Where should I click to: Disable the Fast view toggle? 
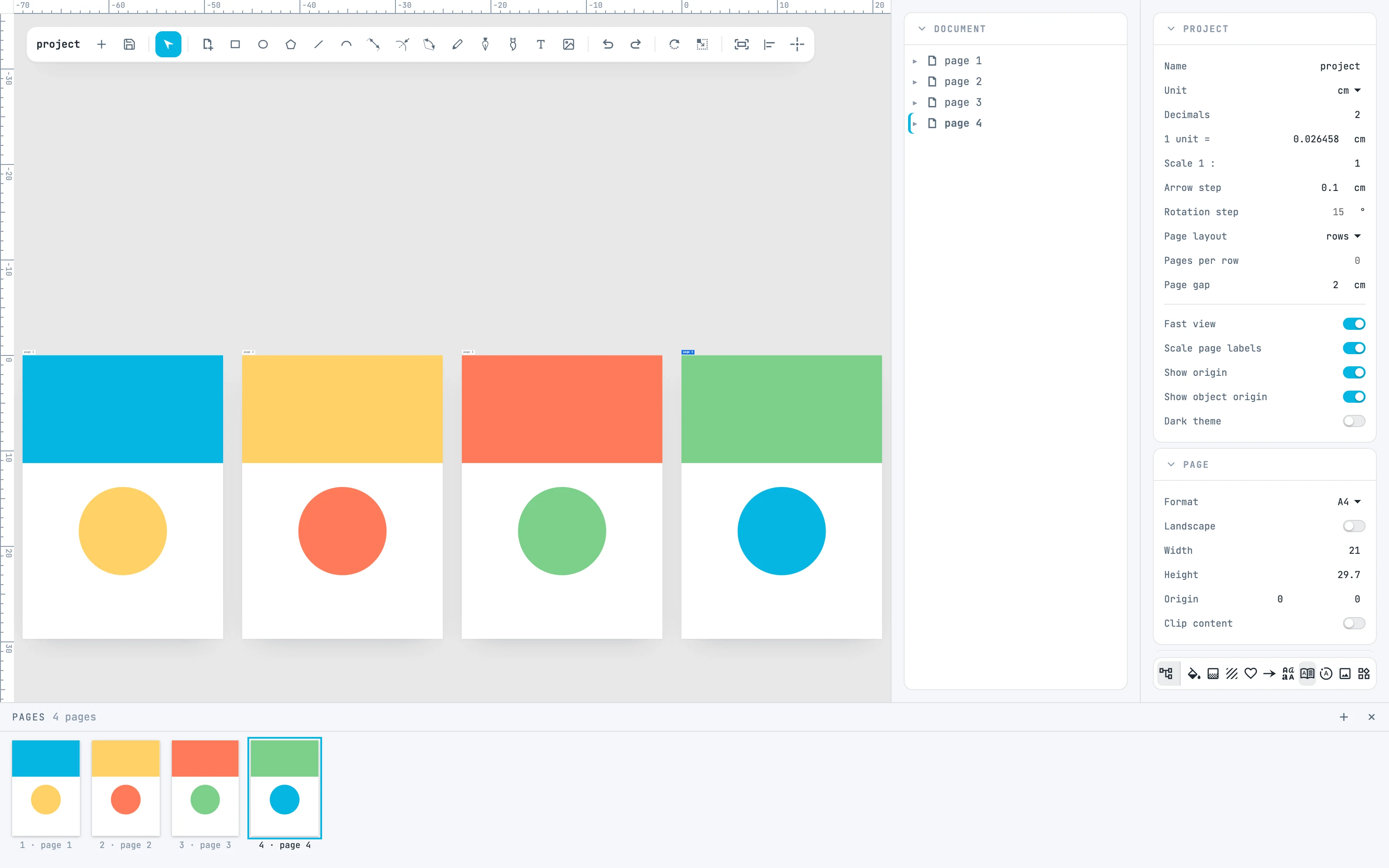pos(1354,324)
